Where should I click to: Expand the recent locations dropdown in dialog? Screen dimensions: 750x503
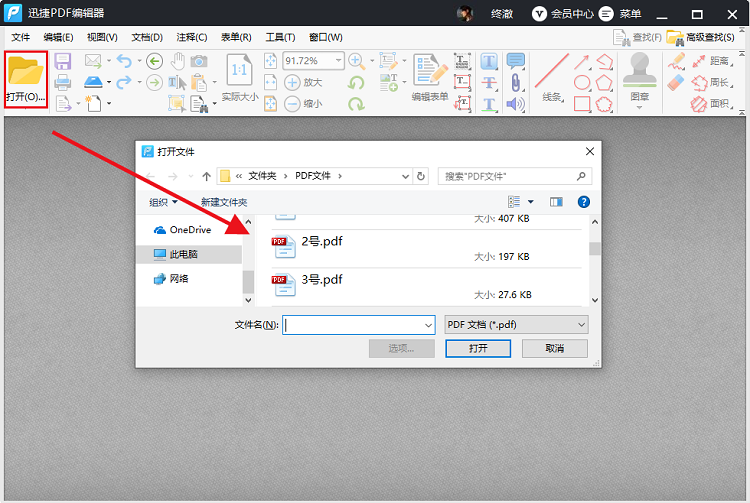point(191,176)
